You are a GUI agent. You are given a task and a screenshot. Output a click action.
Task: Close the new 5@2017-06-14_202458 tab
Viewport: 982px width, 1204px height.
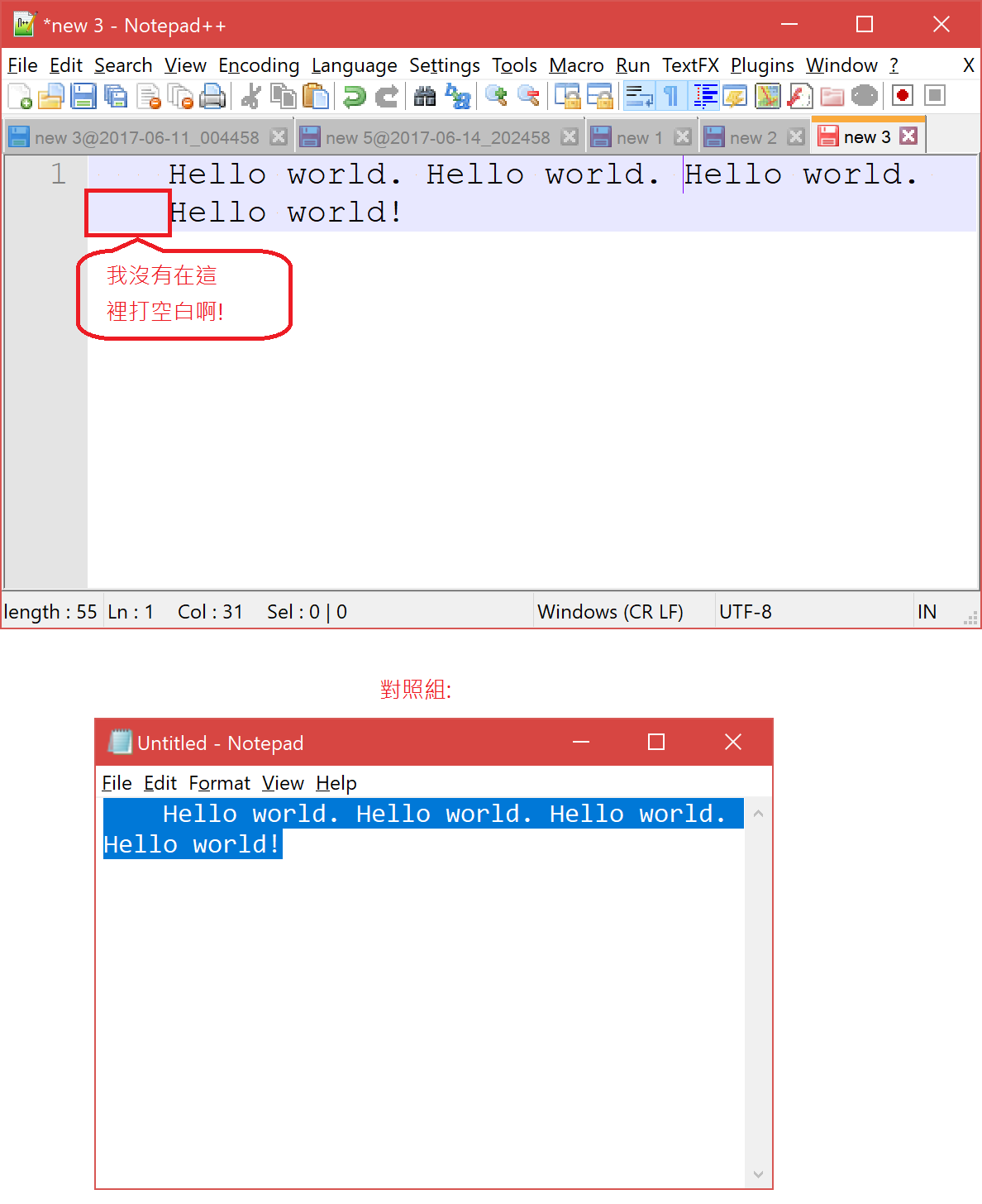coord(569,137)
